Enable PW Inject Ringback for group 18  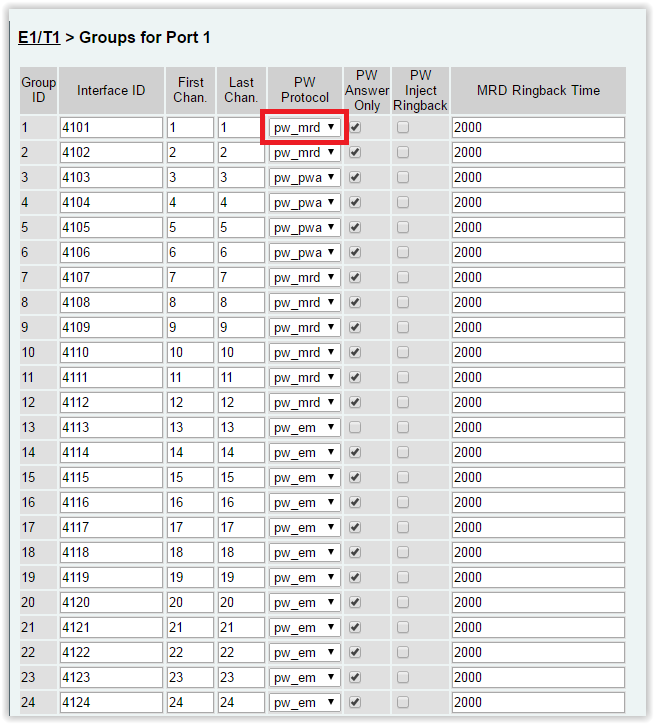tap(403, 552)
